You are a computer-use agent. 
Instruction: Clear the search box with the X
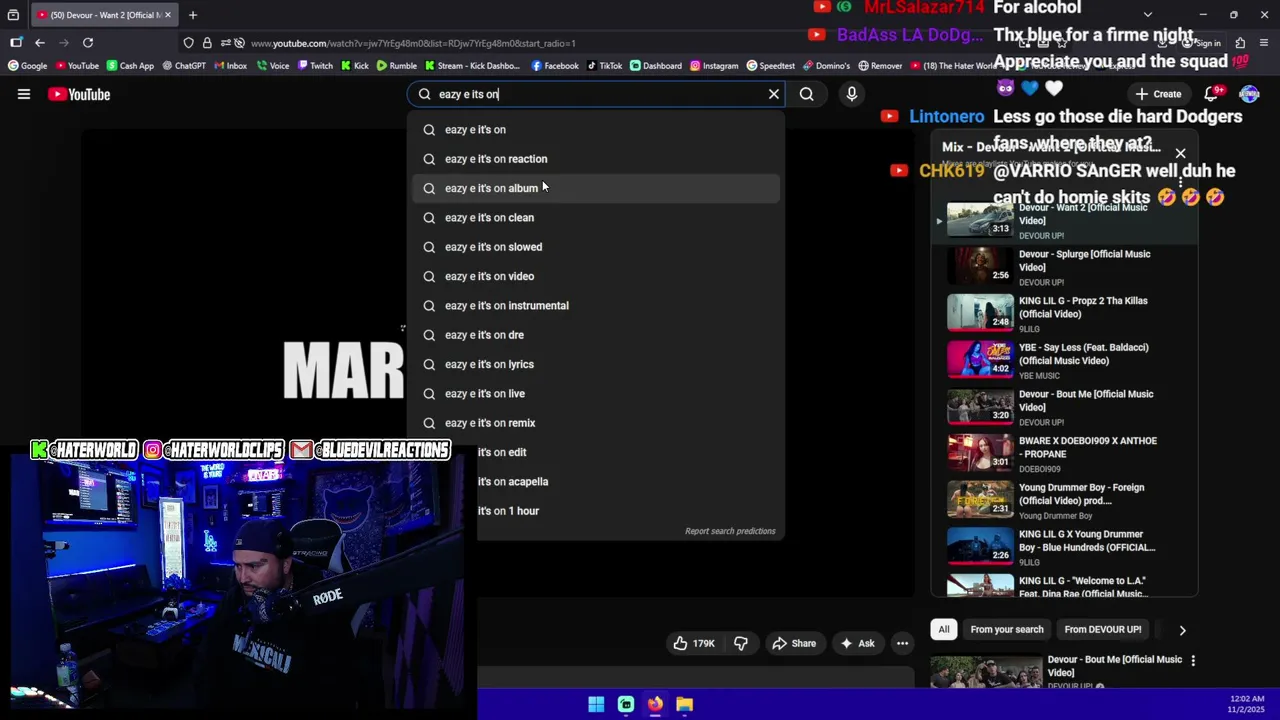point(773,94)
